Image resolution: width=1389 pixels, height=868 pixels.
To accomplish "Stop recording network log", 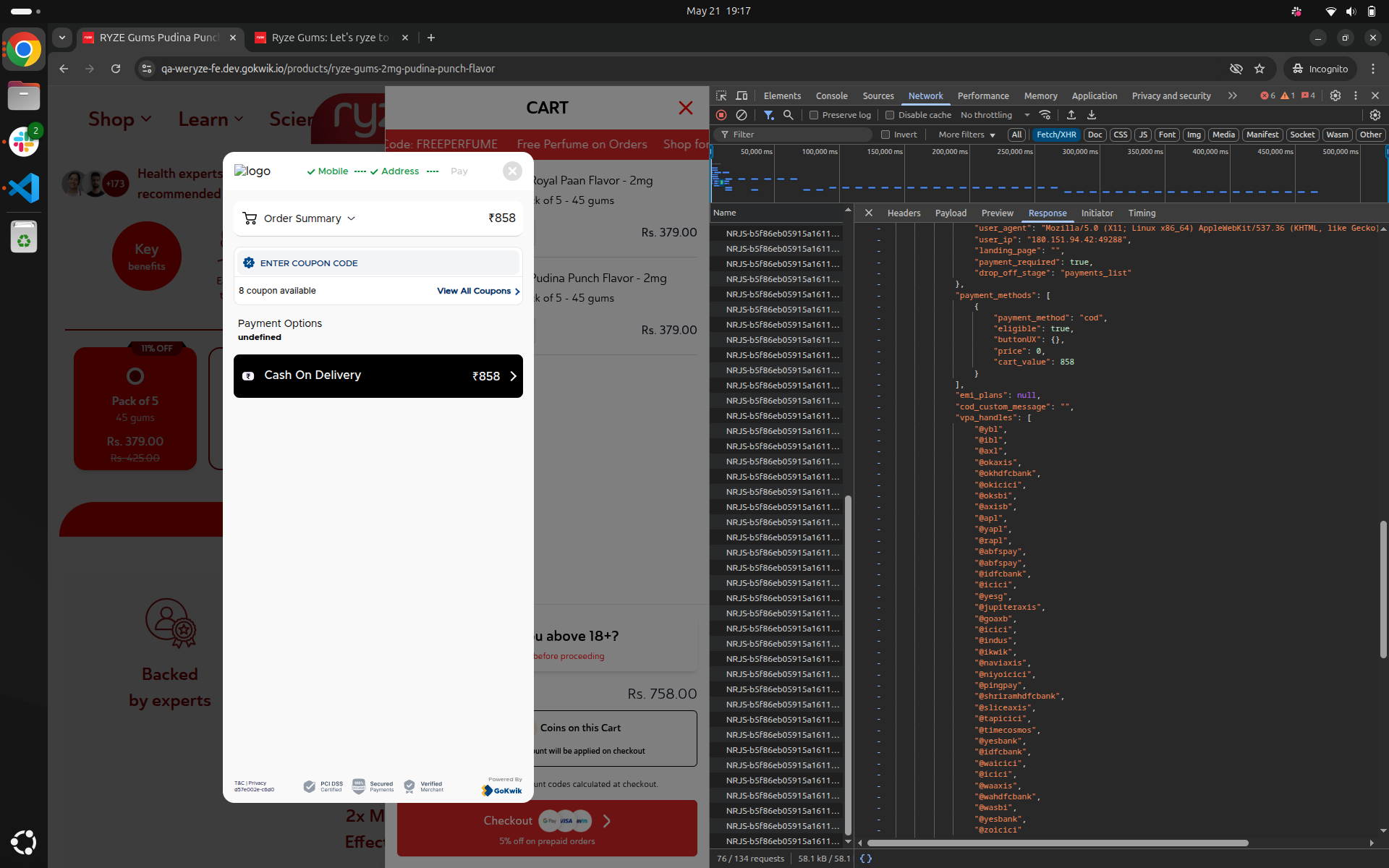I will [721, 115].
